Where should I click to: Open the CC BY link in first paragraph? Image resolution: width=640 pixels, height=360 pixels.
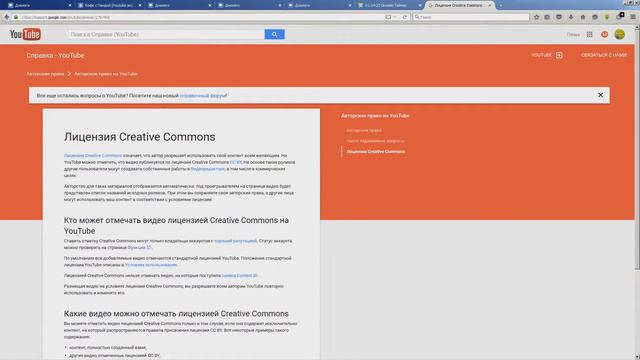tap(236, 162)
